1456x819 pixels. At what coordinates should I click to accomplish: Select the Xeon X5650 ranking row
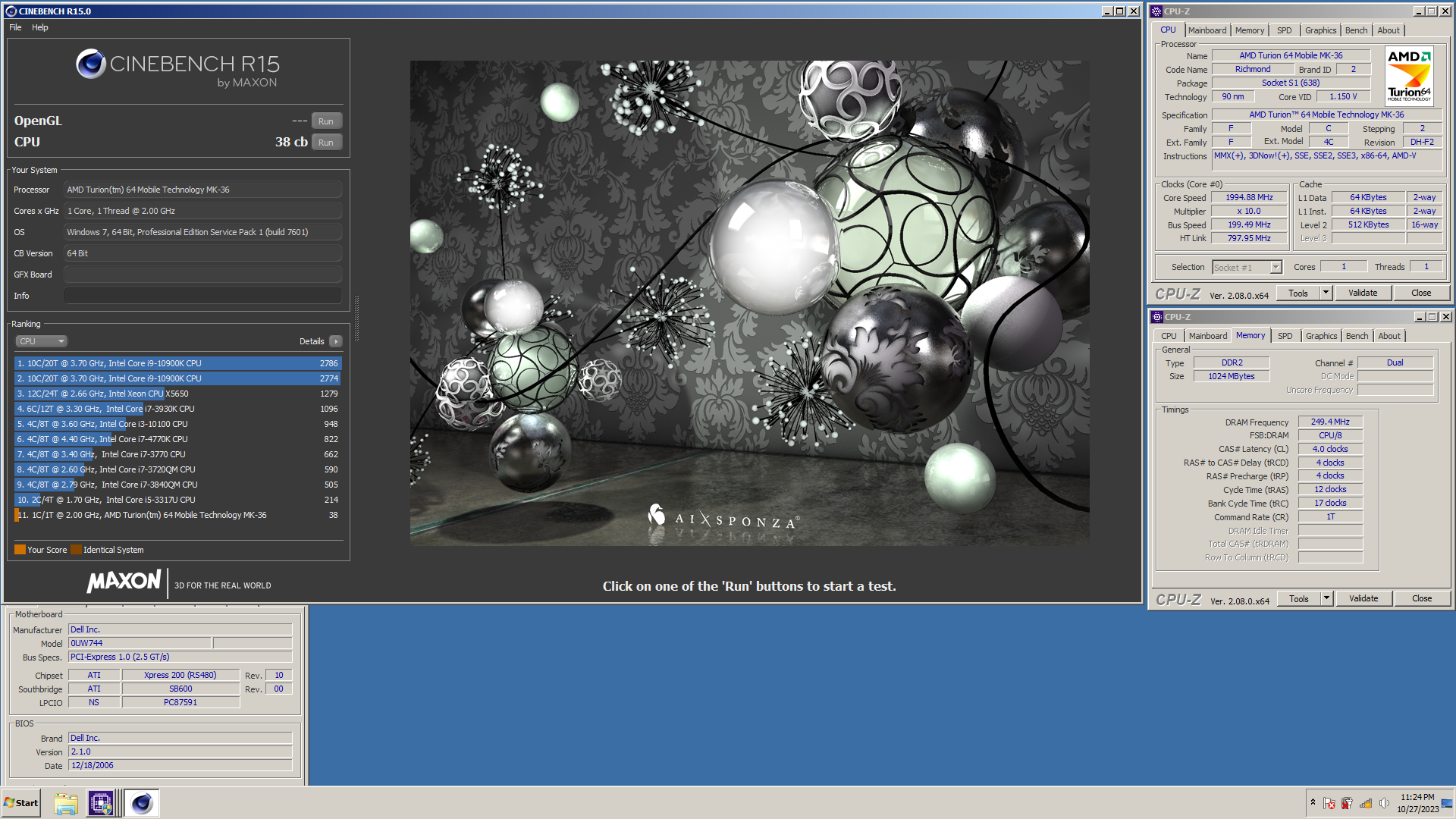(177, 394)
